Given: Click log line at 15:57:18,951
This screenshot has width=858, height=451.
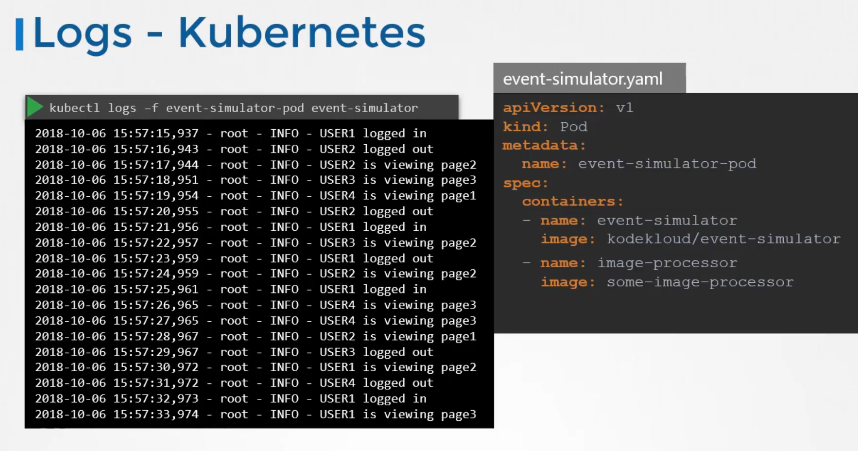Looking at the screenshot, I should click(x=256, y=180).
